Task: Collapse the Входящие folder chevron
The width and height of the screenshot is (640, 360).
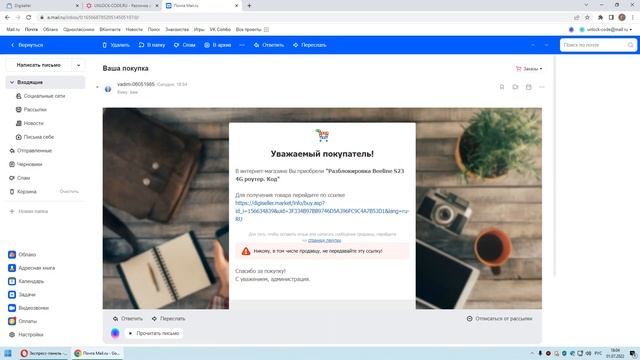Action: point(12,82)
